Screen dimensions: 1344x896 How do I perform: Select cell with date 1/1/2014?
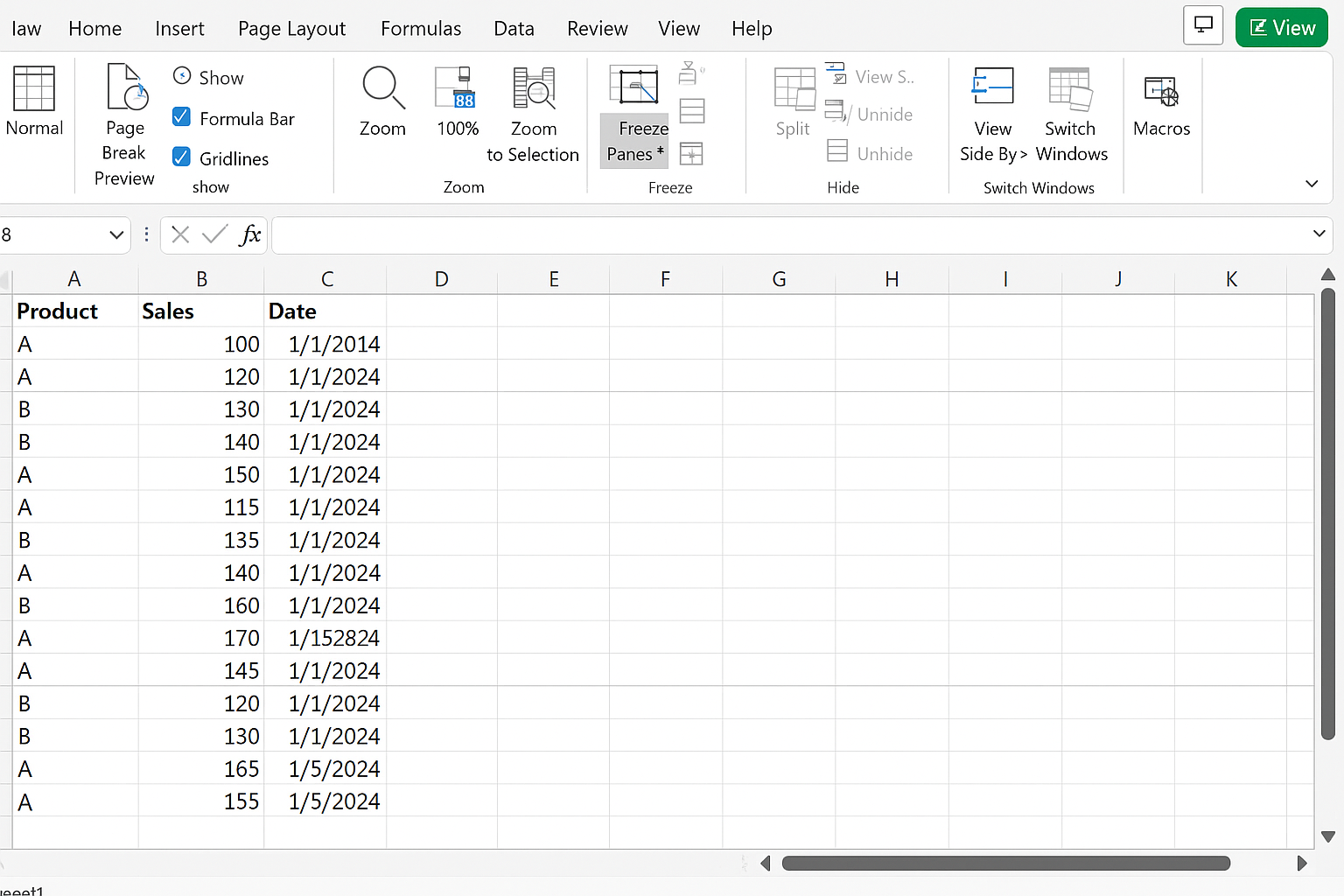[325, 344]
